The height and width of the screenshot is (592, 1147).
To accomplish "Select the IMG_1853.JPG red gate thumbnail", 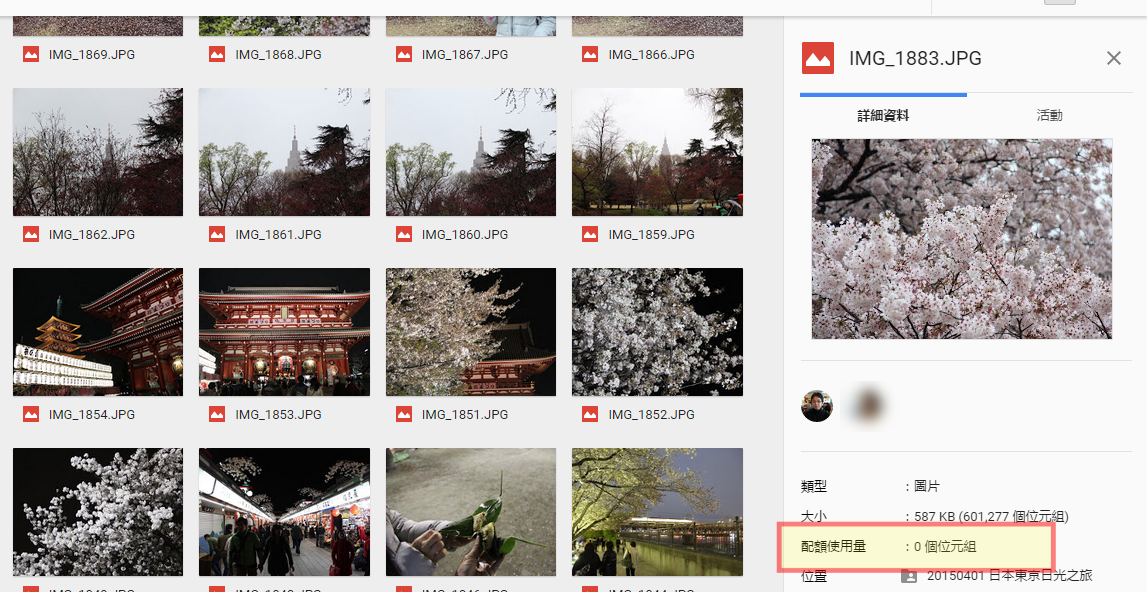I will tap(284, 332).
